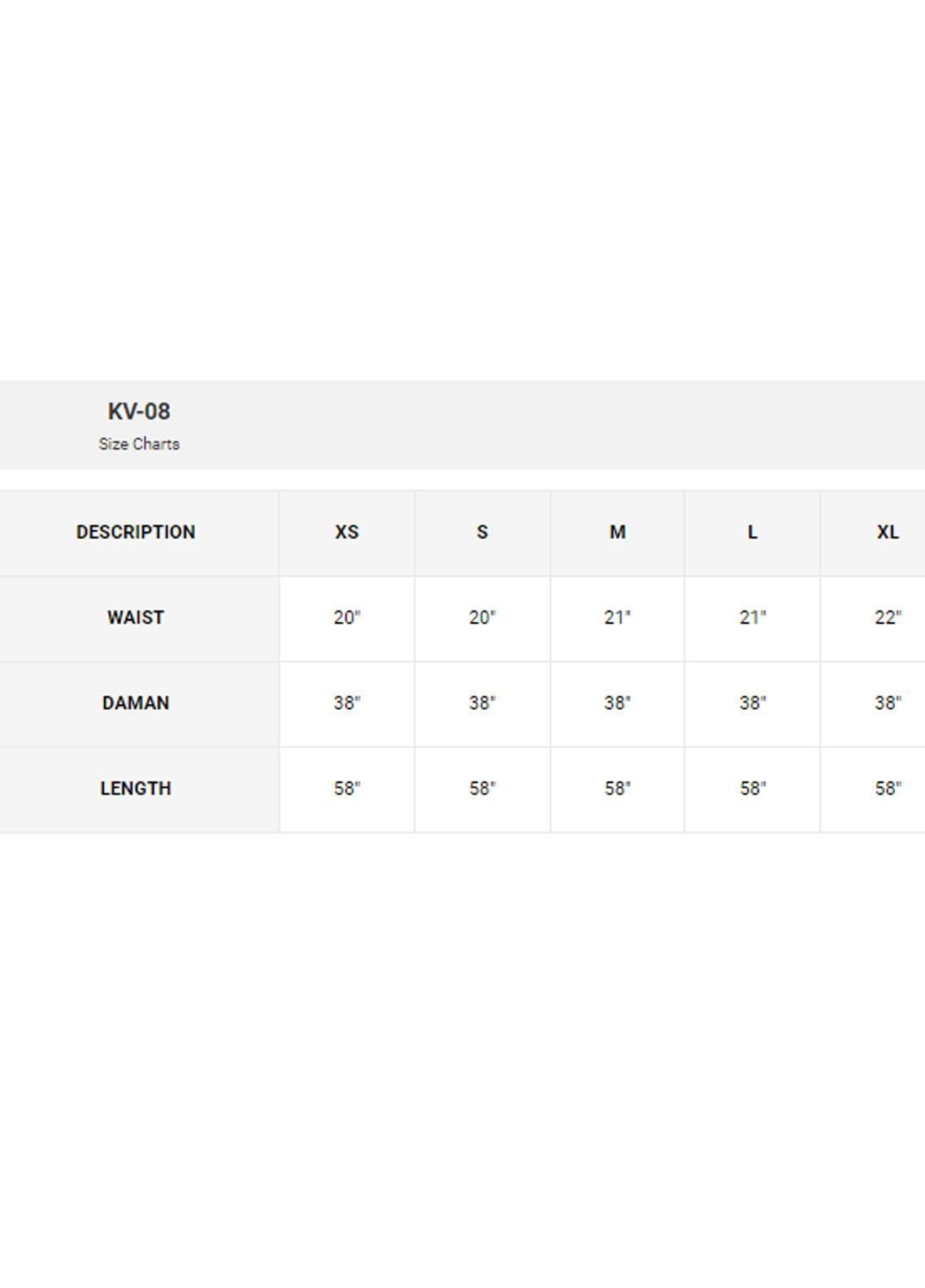
Task: Click the S daman value 38"
Action: tap(482, 703)
